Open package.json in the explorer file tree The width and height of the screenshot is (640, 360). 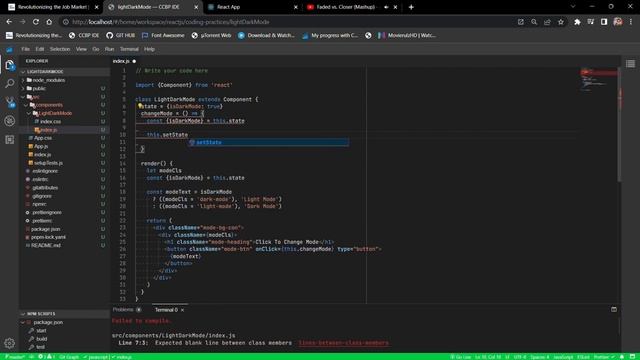(x=45, y=229)
